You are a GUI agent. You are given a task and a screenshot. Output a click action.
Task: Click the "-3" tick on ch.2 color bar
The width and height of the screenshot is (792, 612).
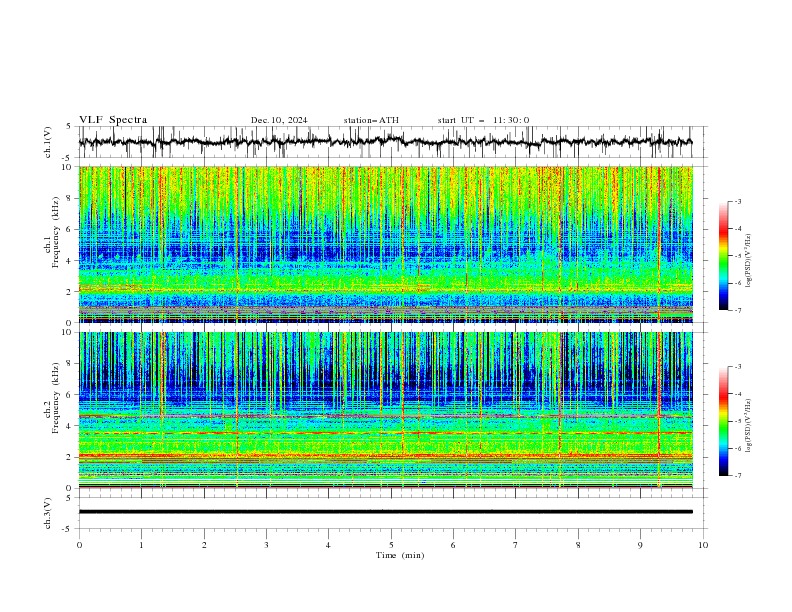[737, 367]
